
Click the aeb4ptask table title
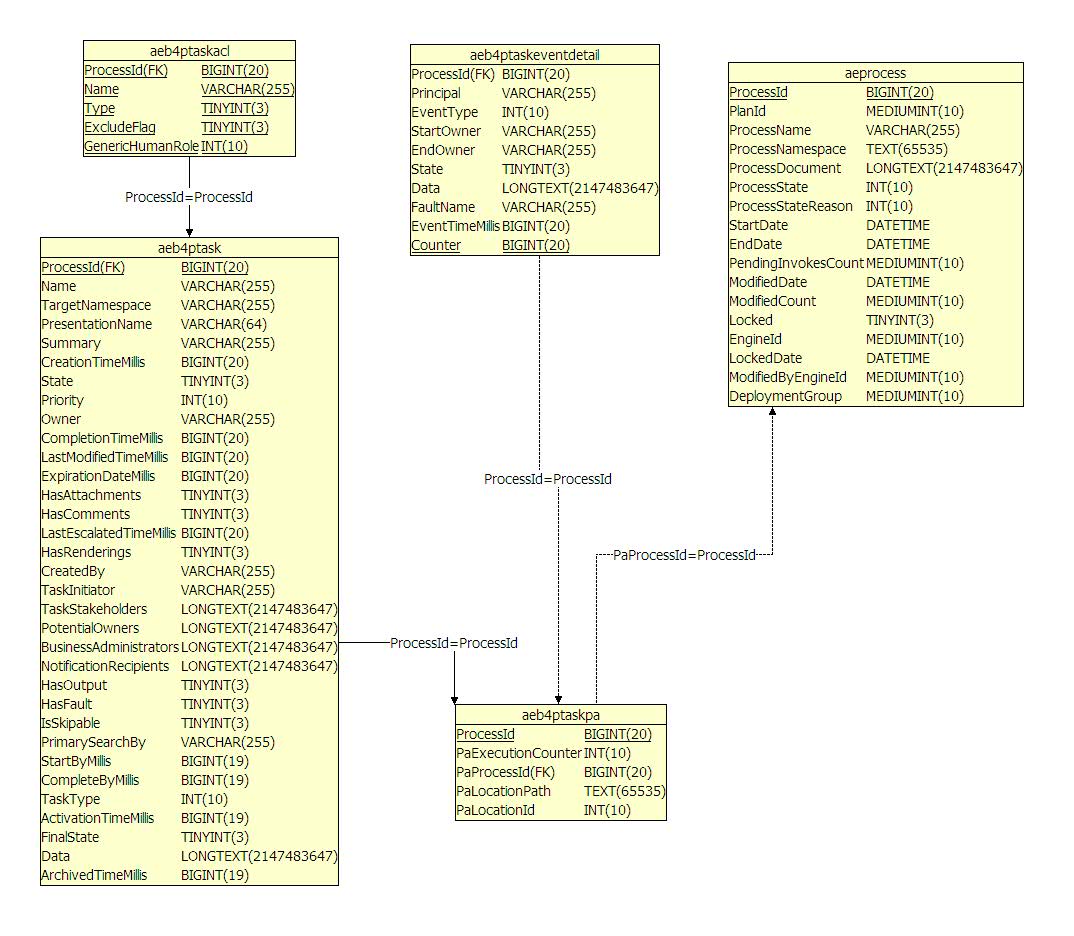point(189,248)
